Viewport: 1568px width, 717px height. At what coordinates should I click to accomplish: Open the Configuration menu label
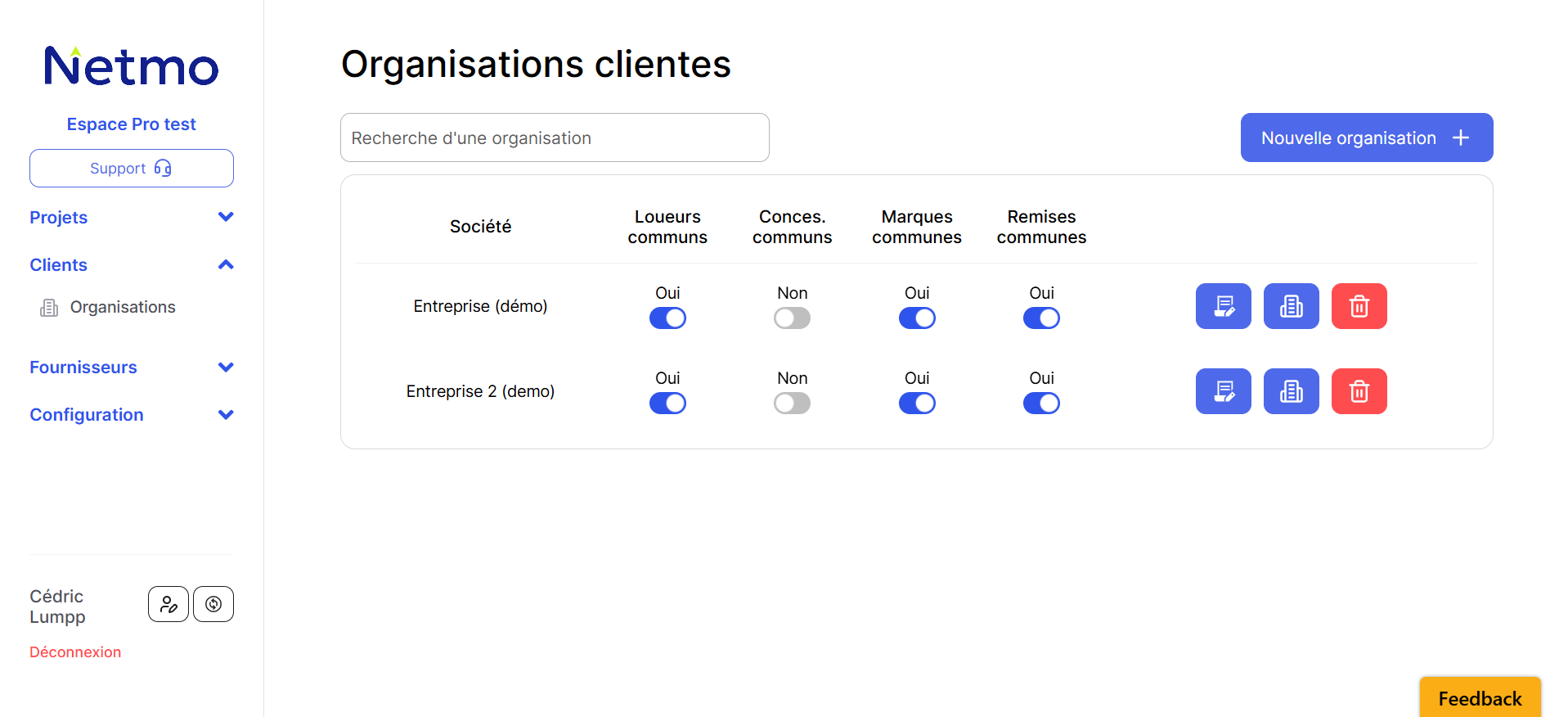pyautogui.click(x=87, y=415)
